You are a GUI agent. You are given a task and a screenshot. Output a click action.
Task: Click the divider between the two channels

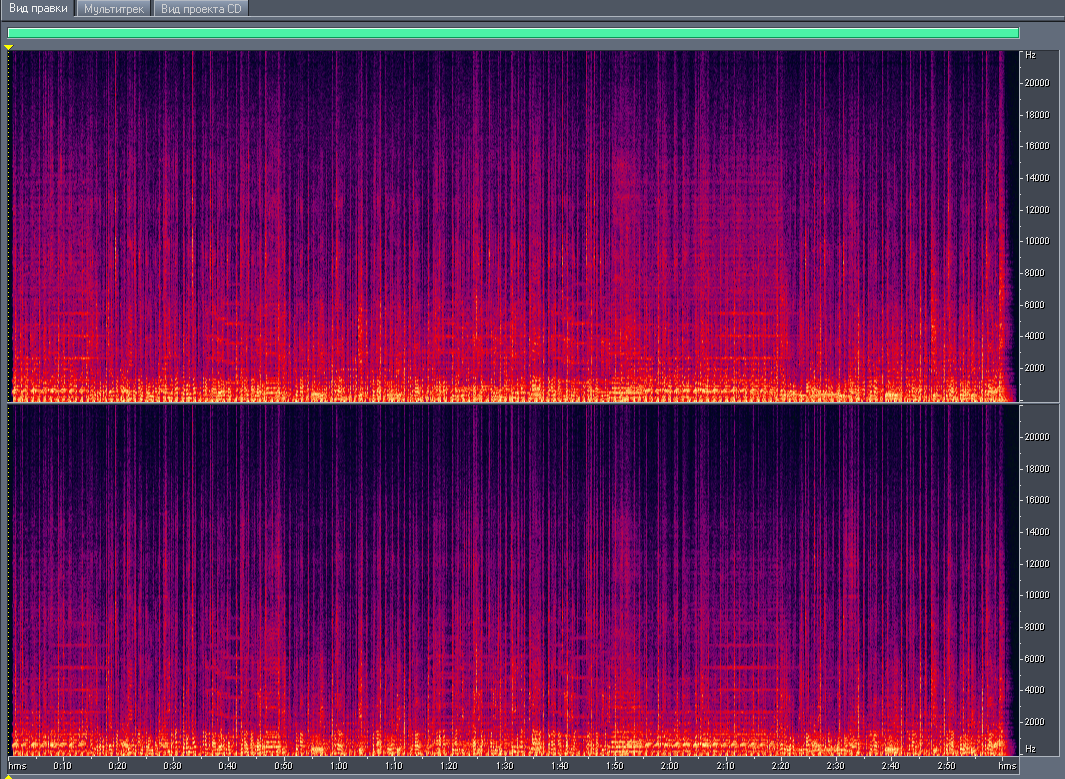(512, 403)
